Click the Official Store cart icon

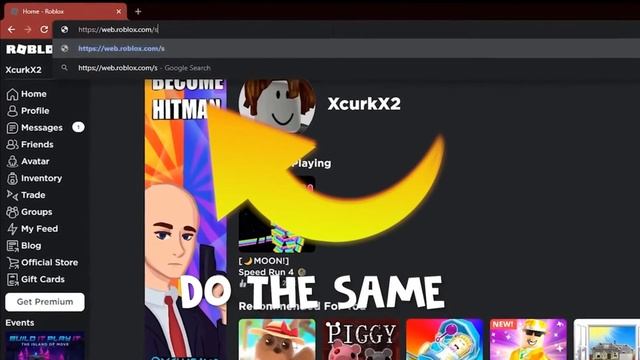pos(12,262)
